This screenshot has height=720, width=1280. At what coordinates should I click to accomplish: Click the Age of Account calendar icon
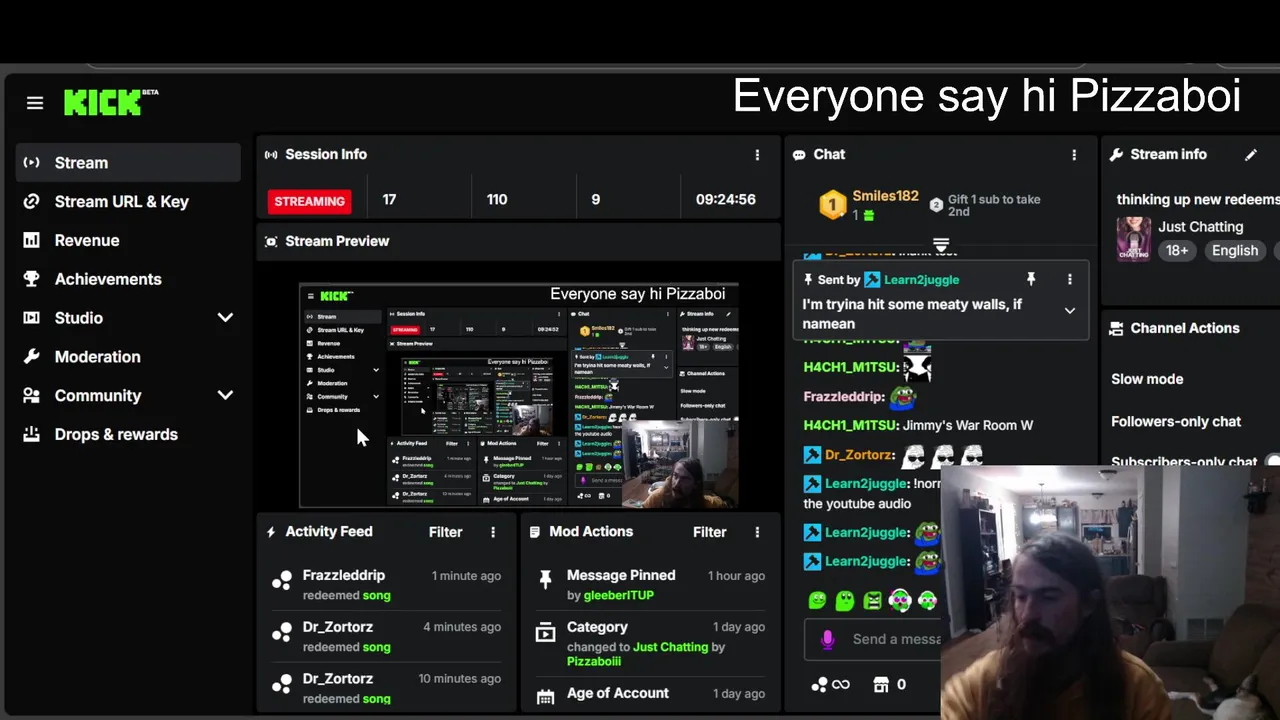[x=545, y=696]
